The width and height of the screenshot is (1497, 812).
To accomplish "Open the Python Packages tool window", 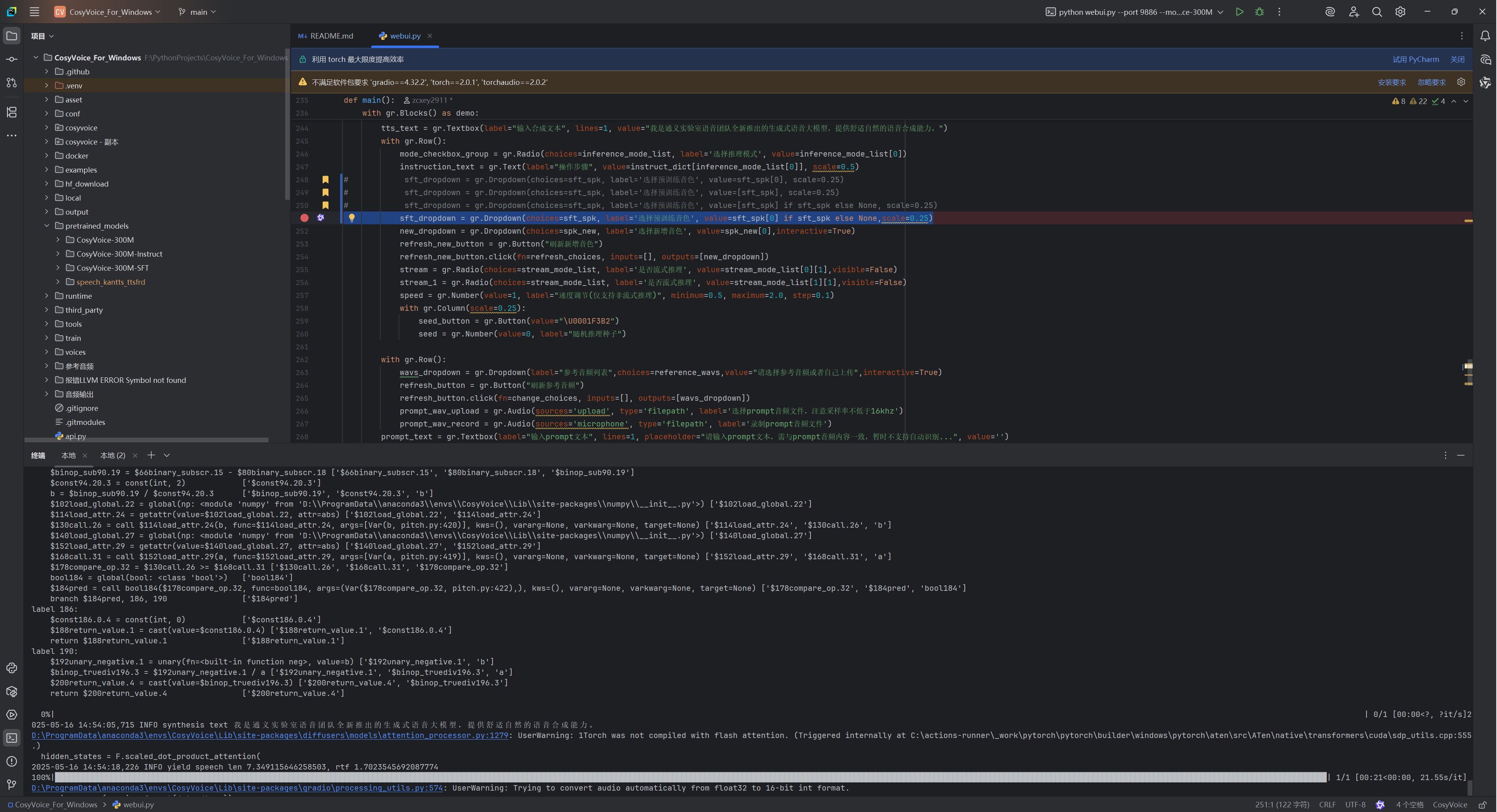I will pos(12,691).
